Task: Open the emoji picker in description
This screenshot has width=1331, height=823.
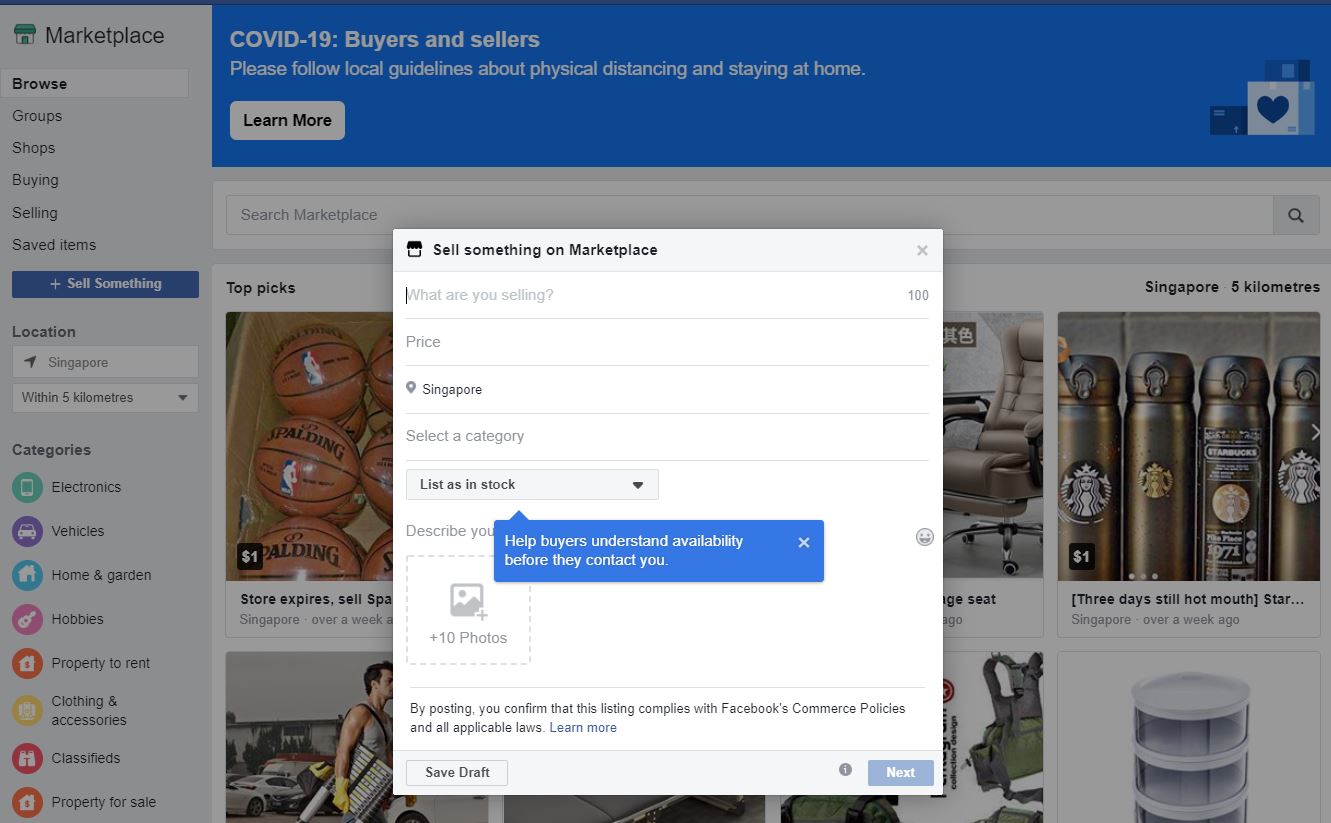Action: click(925, 537)
